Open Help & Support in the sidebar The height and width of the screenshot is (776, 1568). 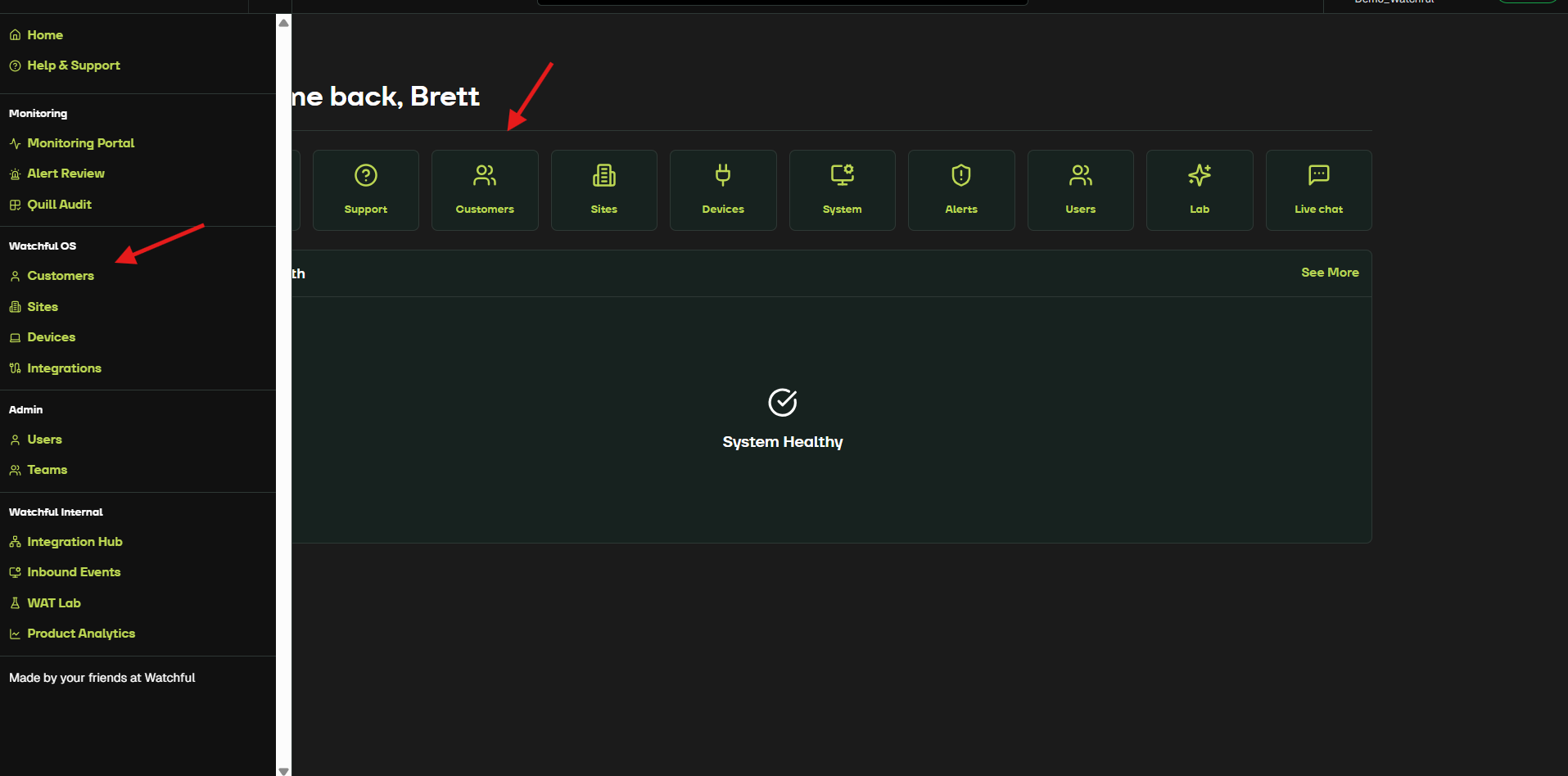74,65
